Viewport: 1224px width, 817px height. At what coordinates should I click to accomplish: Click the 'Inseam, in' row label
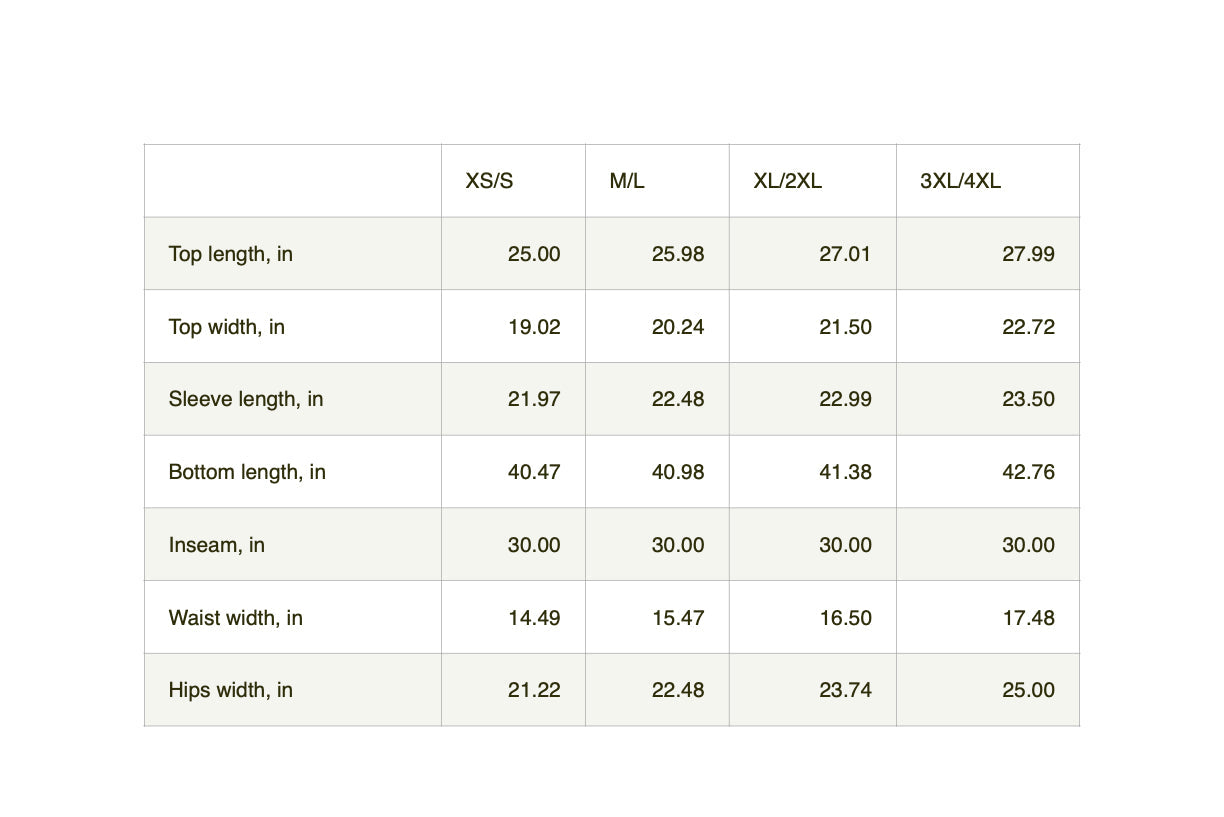[x=216, y=545]
